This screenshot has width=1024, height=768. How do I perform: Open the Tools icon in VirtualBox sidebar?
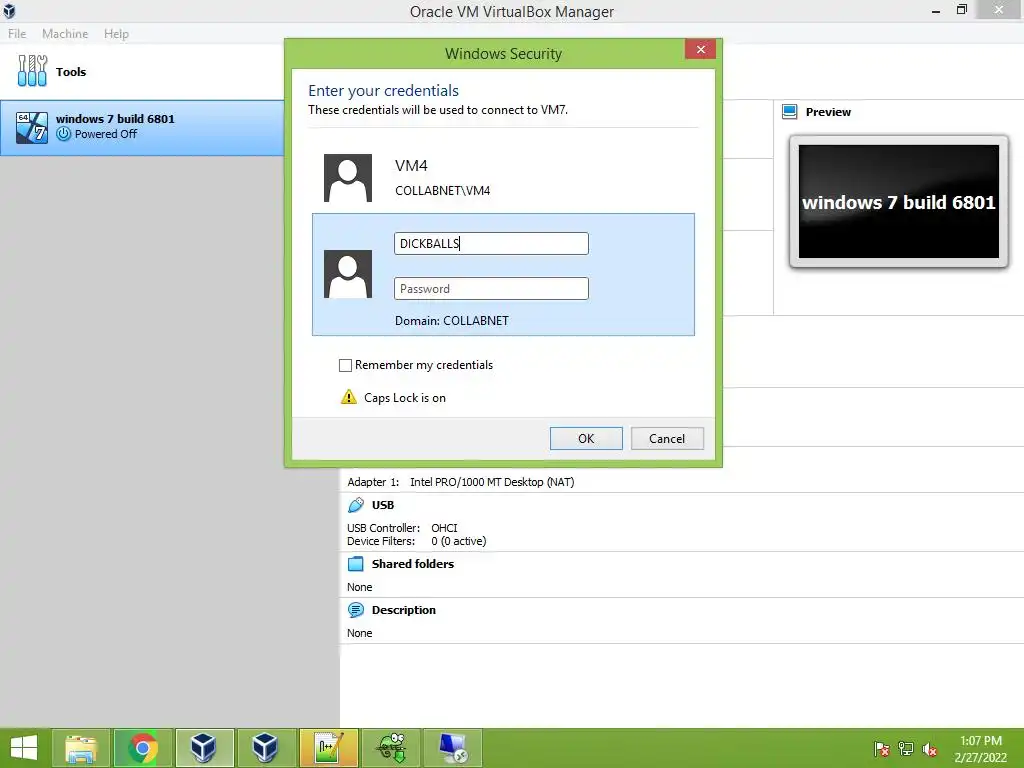click(32, 71)
